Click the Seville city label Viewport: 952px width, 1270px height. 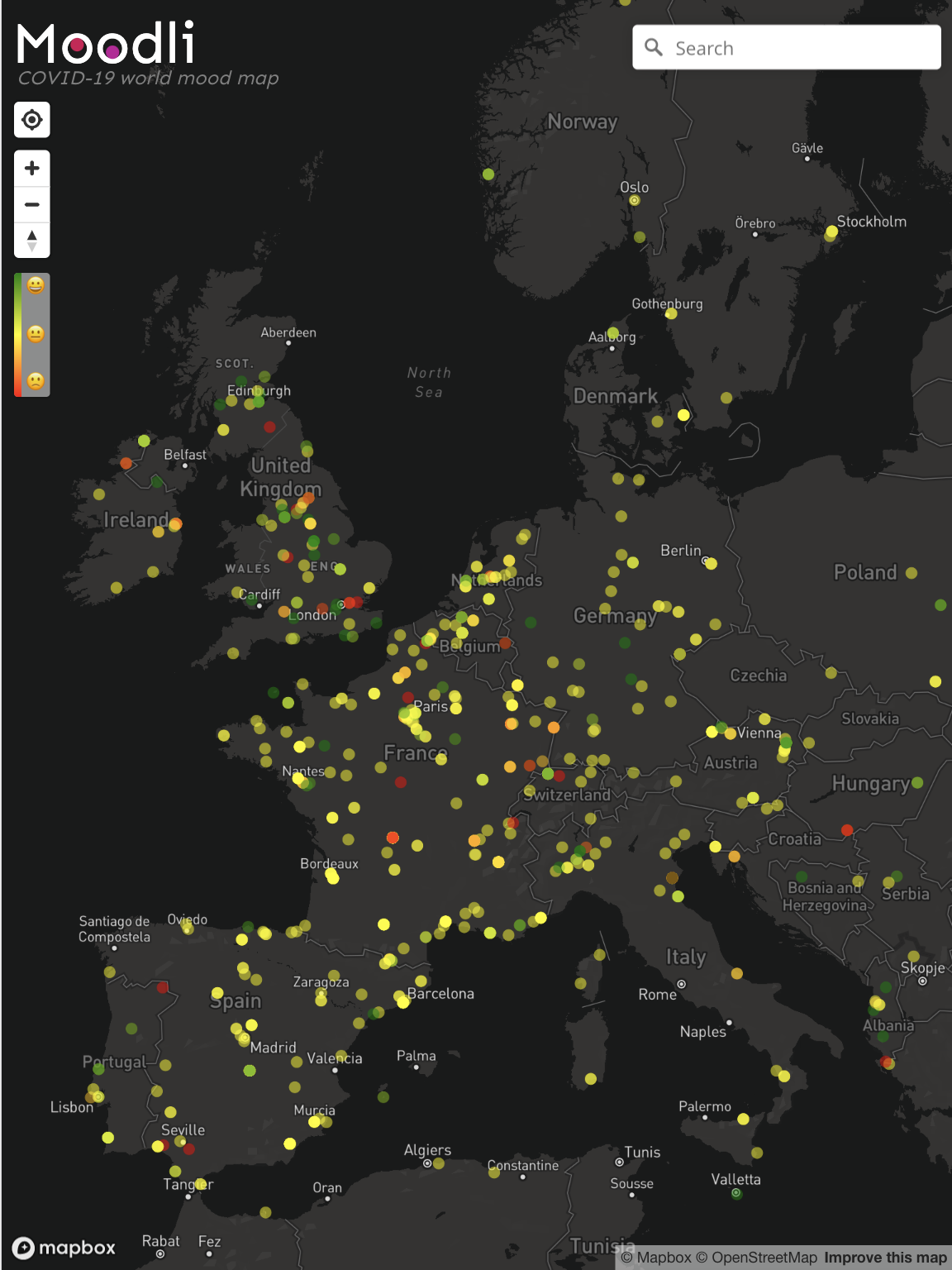(183, 1130)
